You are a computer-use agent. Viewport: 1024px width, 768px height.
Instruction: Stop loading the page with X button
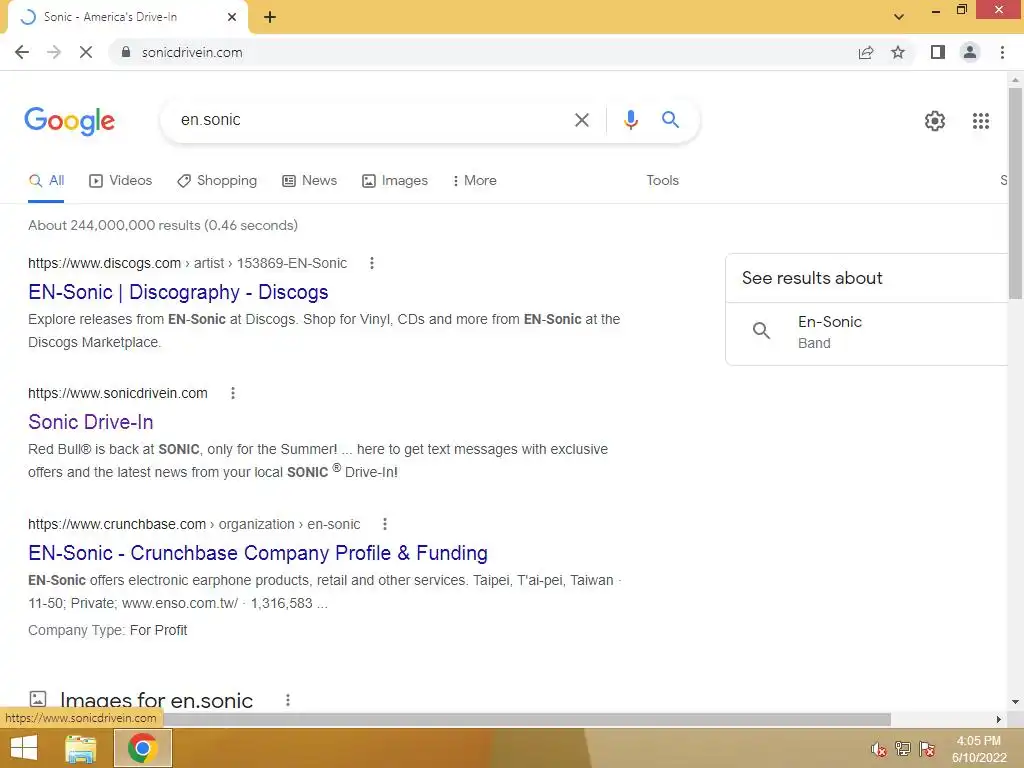[86, 52]
